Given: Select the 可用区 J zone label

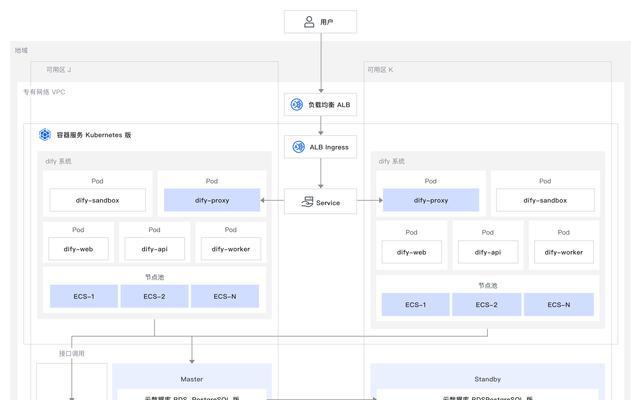Looking at the screenshot, I should [x=58, y=70].
